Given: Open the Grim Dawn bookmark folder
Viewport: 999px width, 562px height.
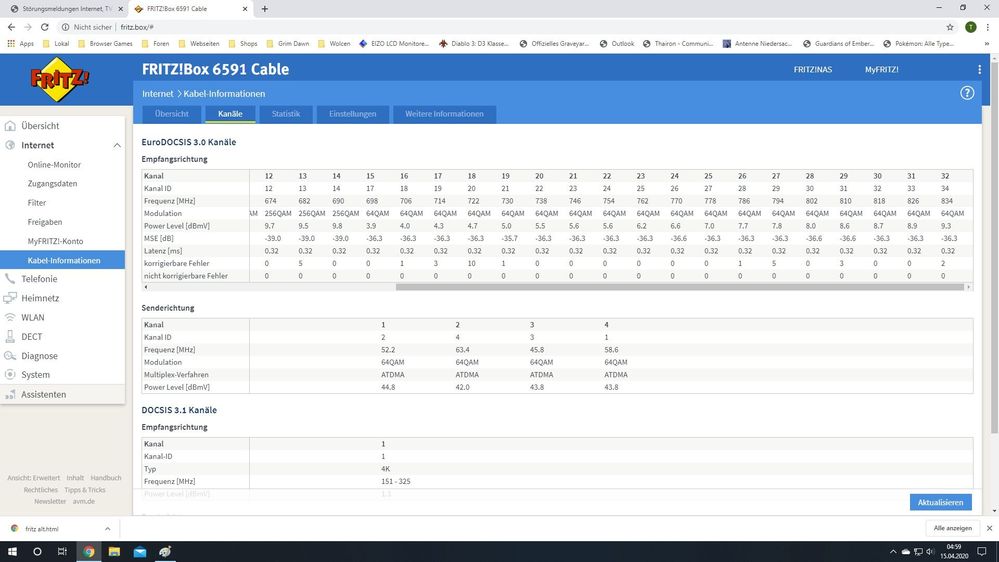Looking at the screenshot, I should tap(287, 43).
